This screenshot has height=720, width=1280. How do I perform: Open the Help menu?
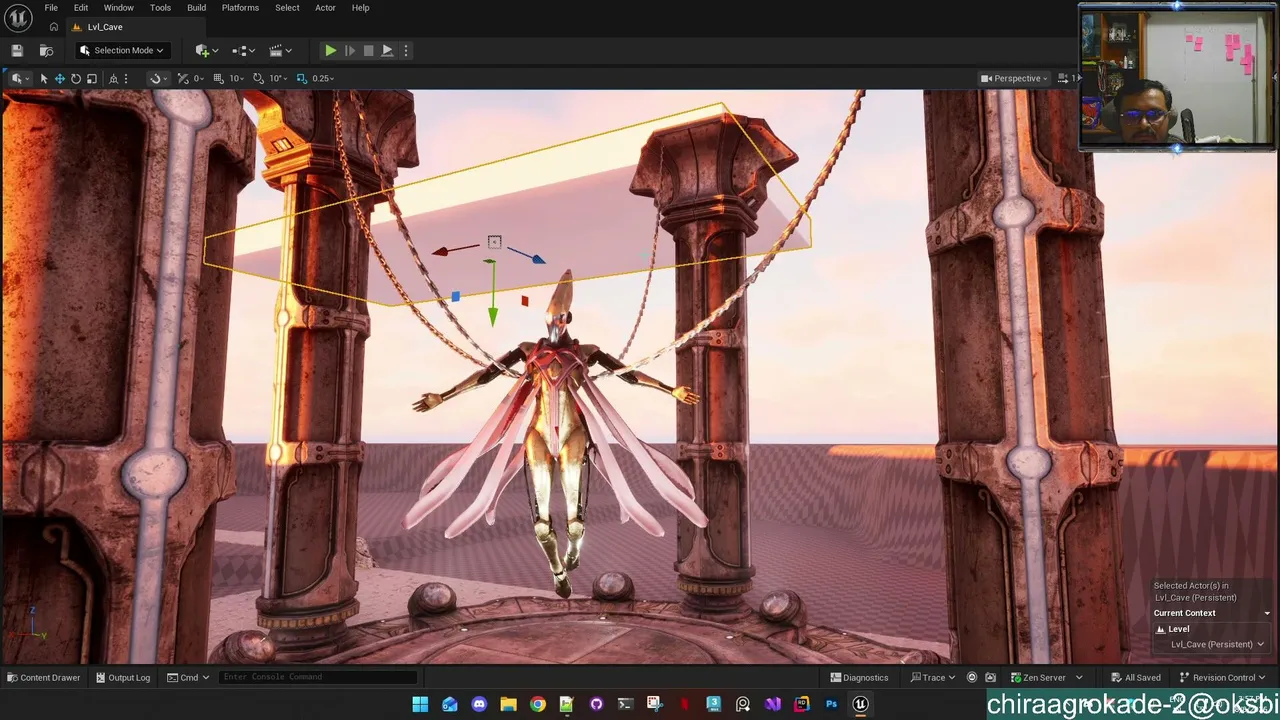coord(360,8)
